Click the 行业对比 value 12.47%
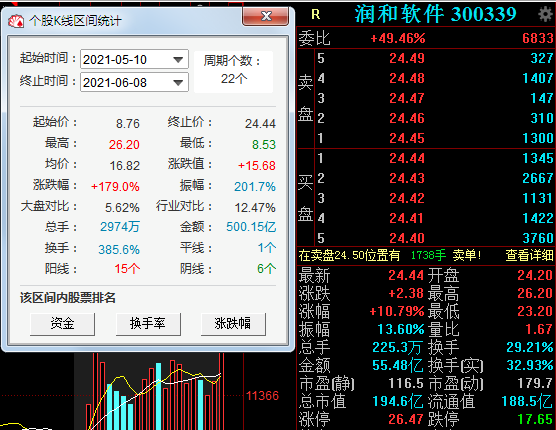The image size is (556, 430). pyautogui.click(x=255, y=207)
